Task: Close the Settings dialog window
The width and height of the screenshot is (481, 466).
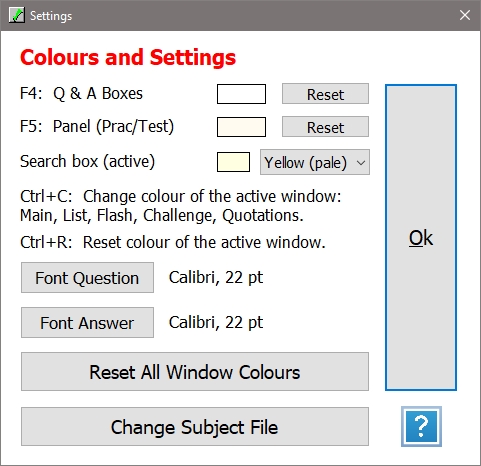Action: tap(465, 15)
